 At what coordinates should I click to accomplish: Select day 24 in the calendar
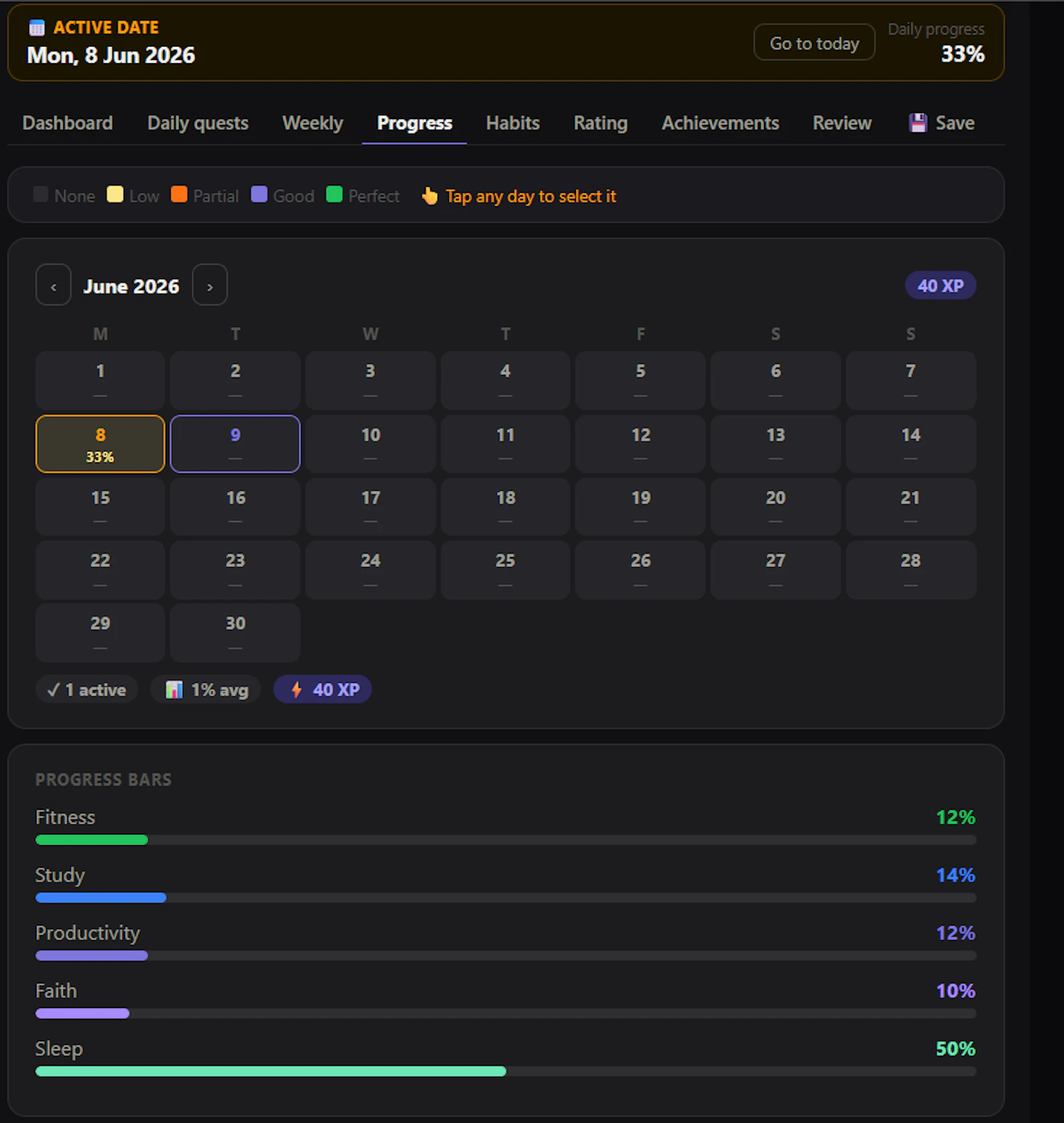point(370,570)
